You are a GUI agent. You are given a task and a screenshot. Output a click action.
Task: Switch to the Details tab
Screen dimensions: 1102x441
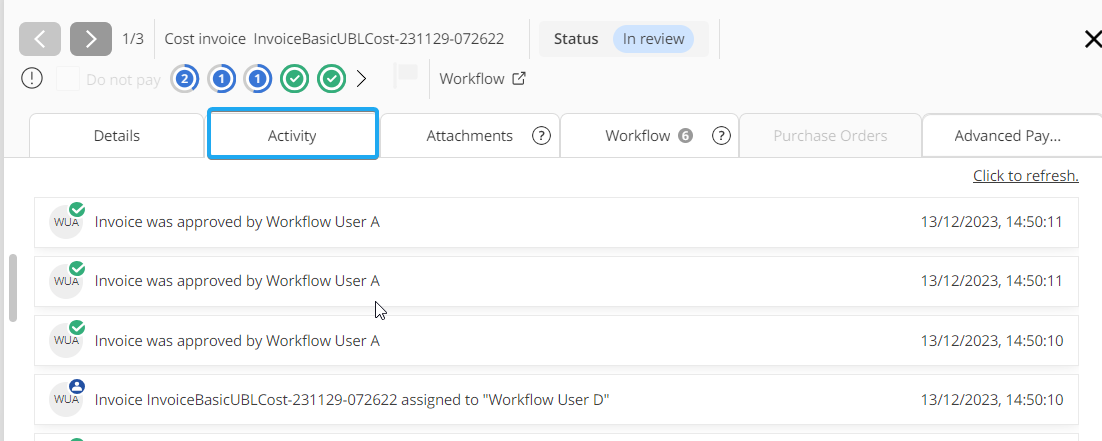(x=116, y=136)
